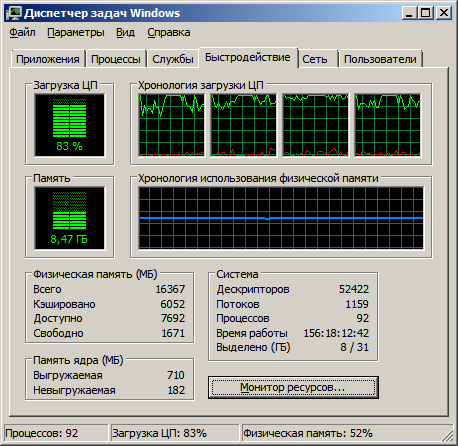Click the third CPU core history graph

pyautogui.click(x=316, y=125)
